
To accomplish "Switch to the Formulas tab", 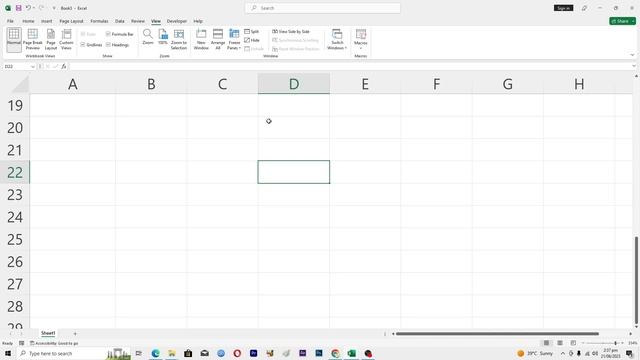I will coord(99,21).
